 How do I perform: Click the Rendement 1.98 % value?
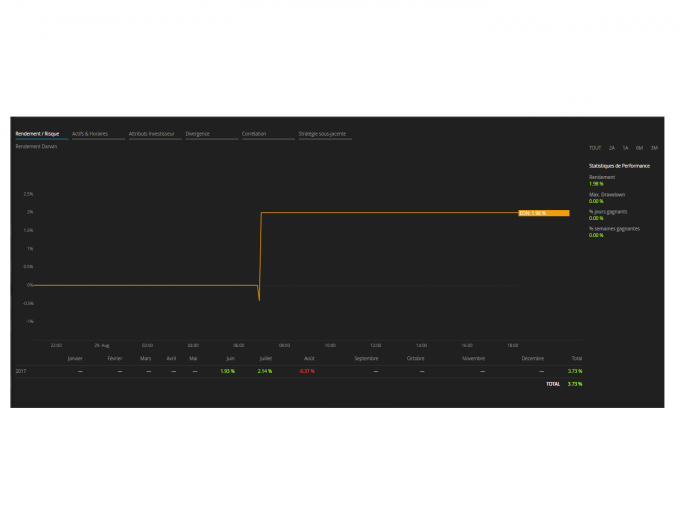pos(596,184)
